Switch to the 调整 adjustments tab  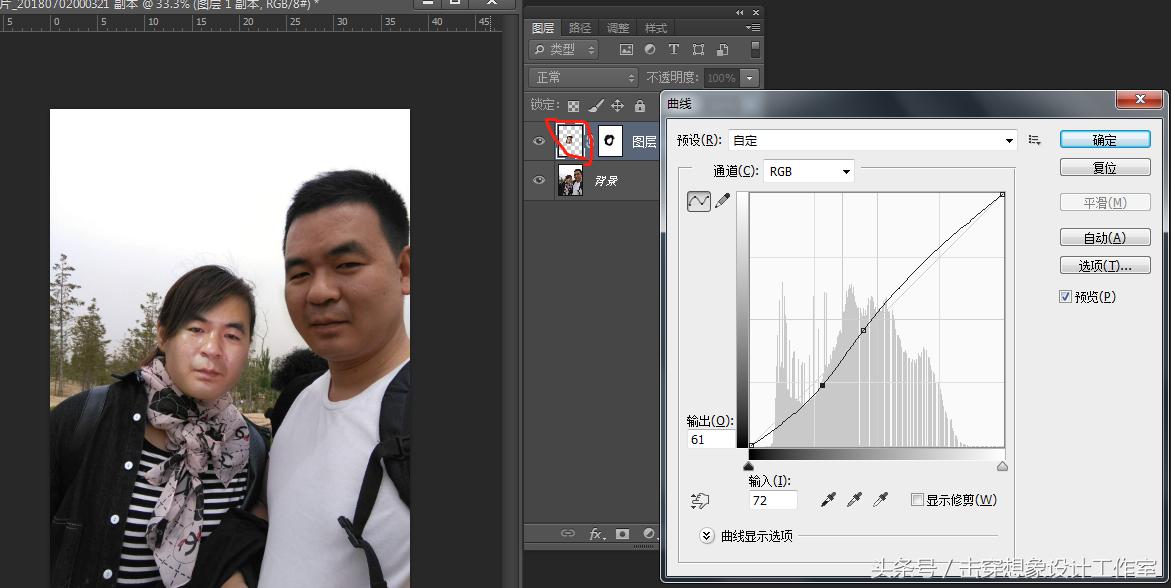click(616, 27)
